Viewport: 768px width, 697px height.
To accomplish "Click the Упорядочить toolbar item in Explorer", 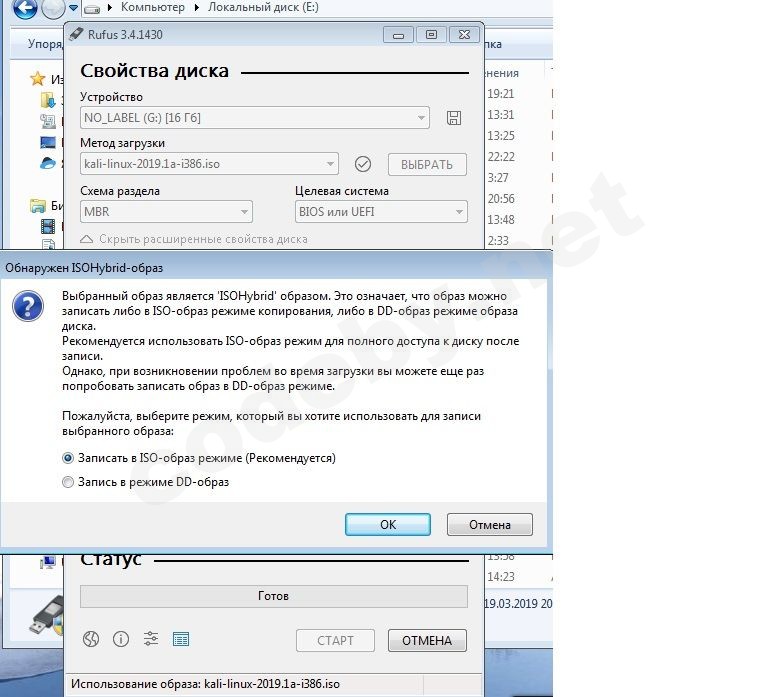I will (45, 44).
